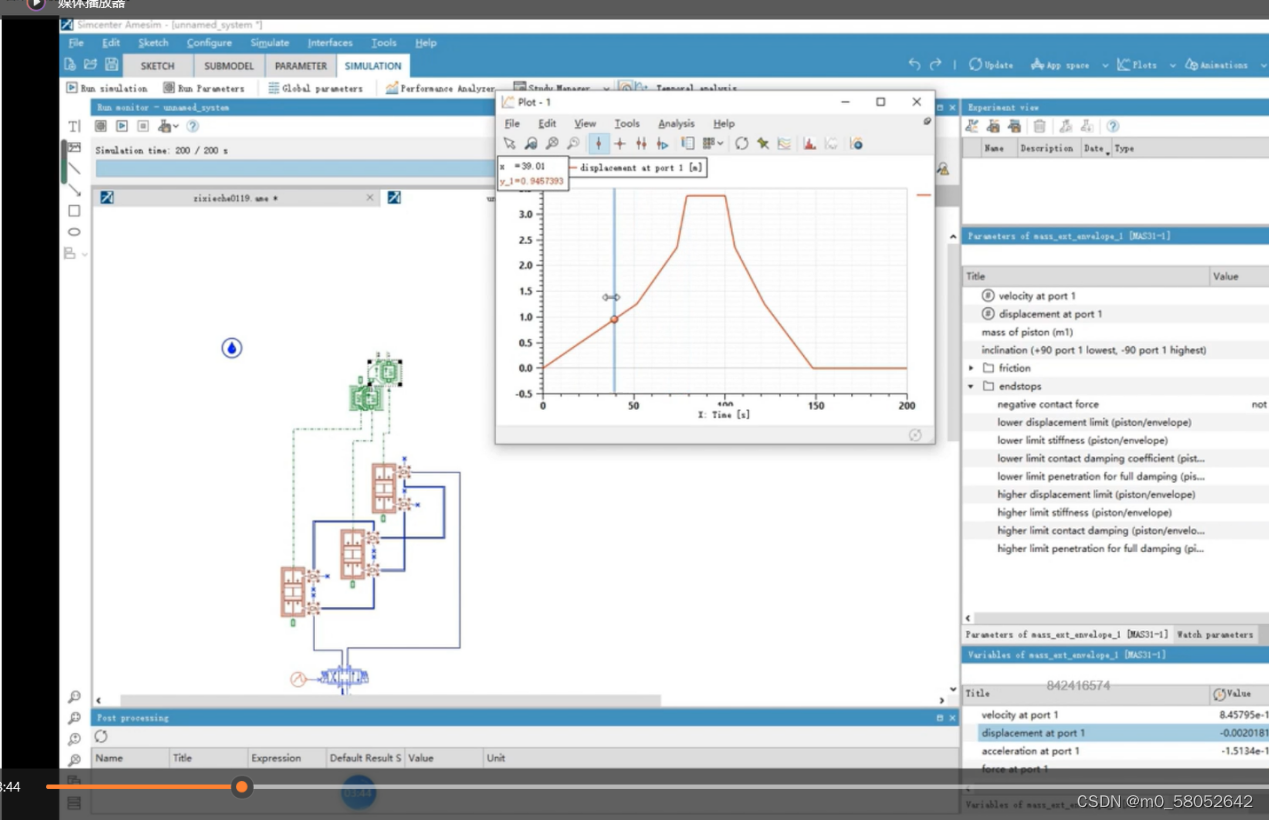1269x820 pixels.
Task: Click recalculate icon in Post processing panel
Action: (101, 737)
